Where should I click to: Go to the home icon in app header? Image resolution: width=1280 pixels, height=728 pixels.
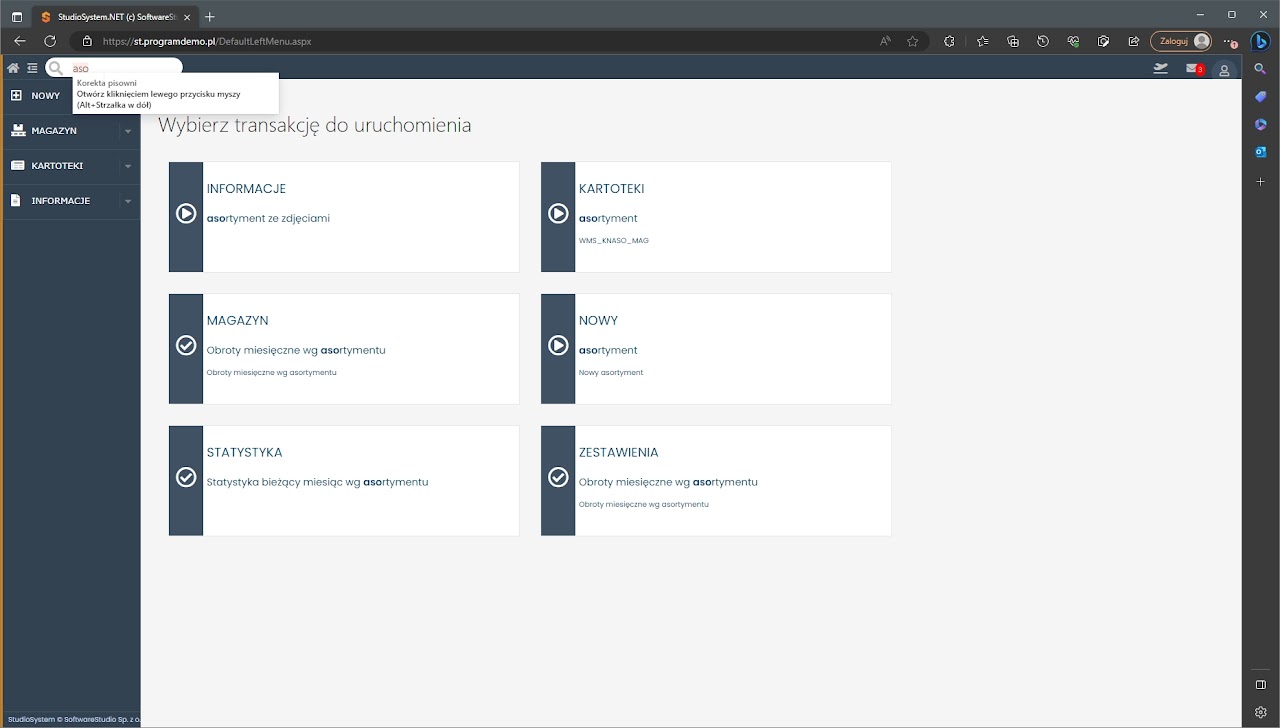[13, 68]
